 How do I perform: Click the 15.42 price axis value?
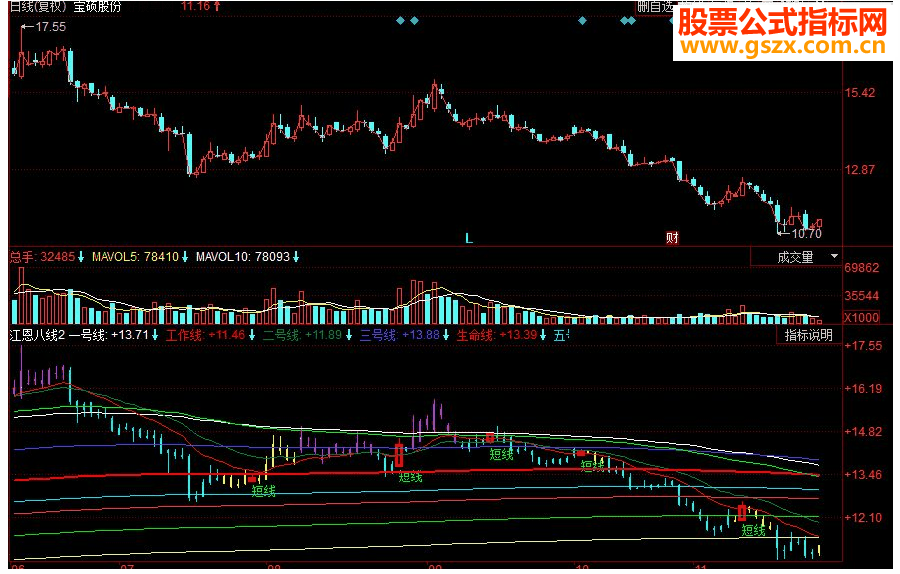click(x=860, y=93)
